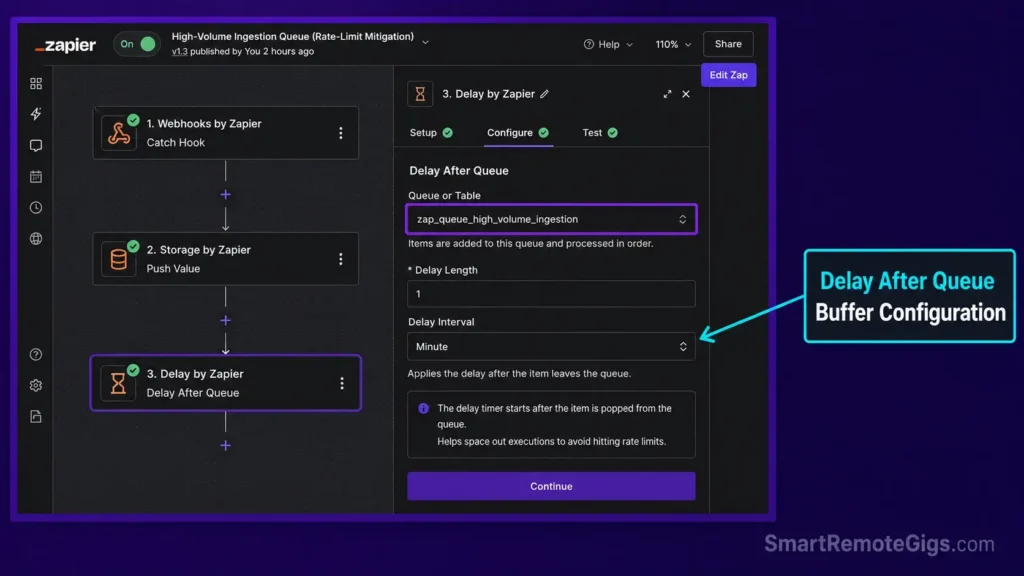1024x576 pixels.
Task: Open the Queue or Table dropdown
Action: click(551, 219)
